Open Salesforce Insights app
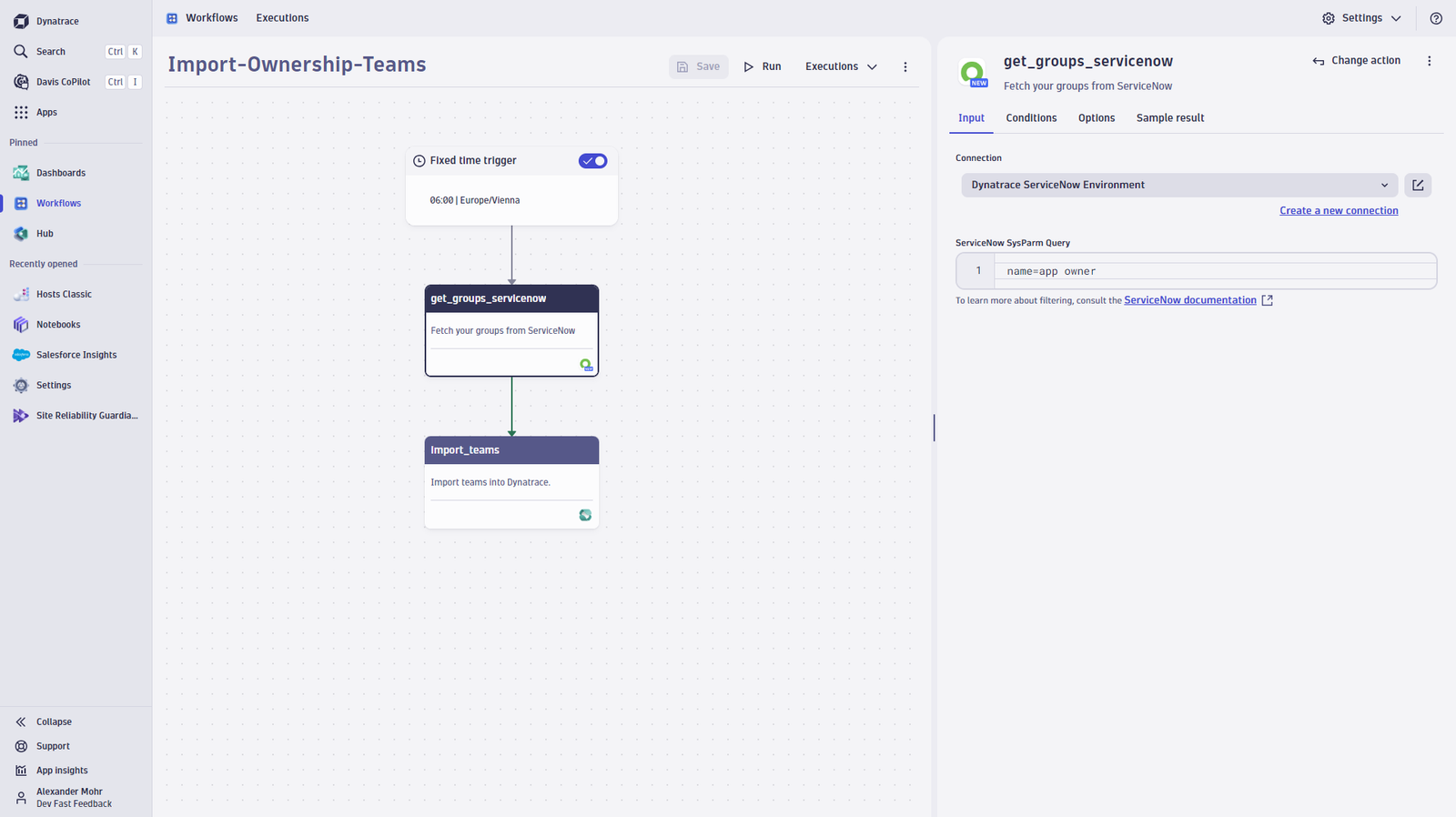Screen dimensions: 1456x817 pyautogui.click(x=76, y=355)
